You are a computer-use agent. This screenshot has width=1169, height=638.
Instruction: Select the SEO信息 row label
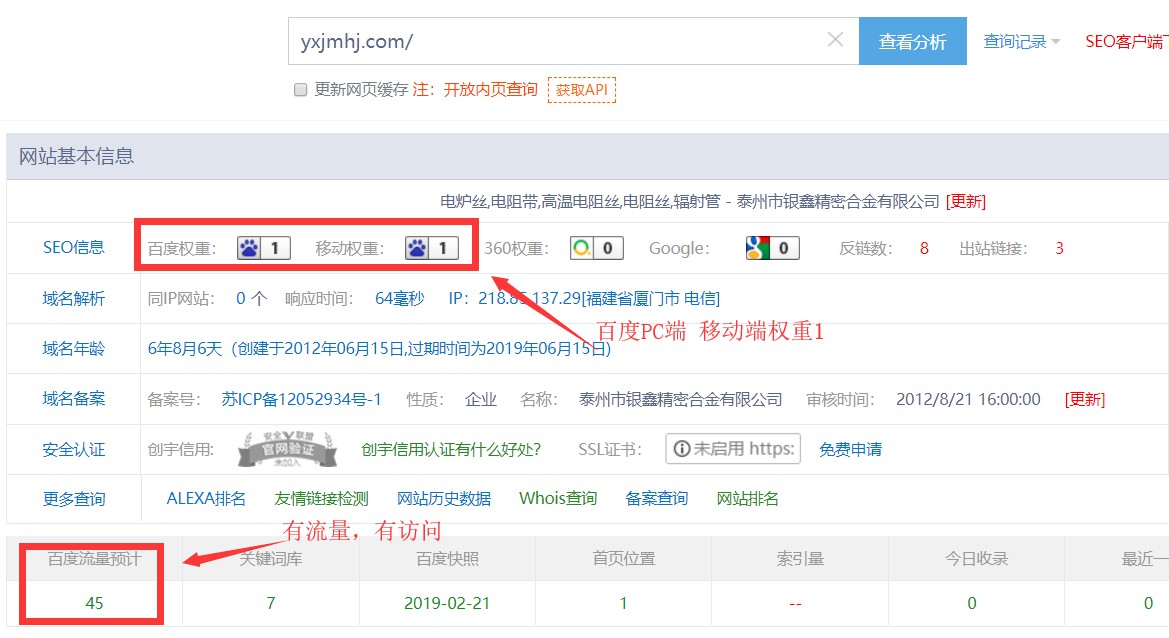(x=74, y=247)
